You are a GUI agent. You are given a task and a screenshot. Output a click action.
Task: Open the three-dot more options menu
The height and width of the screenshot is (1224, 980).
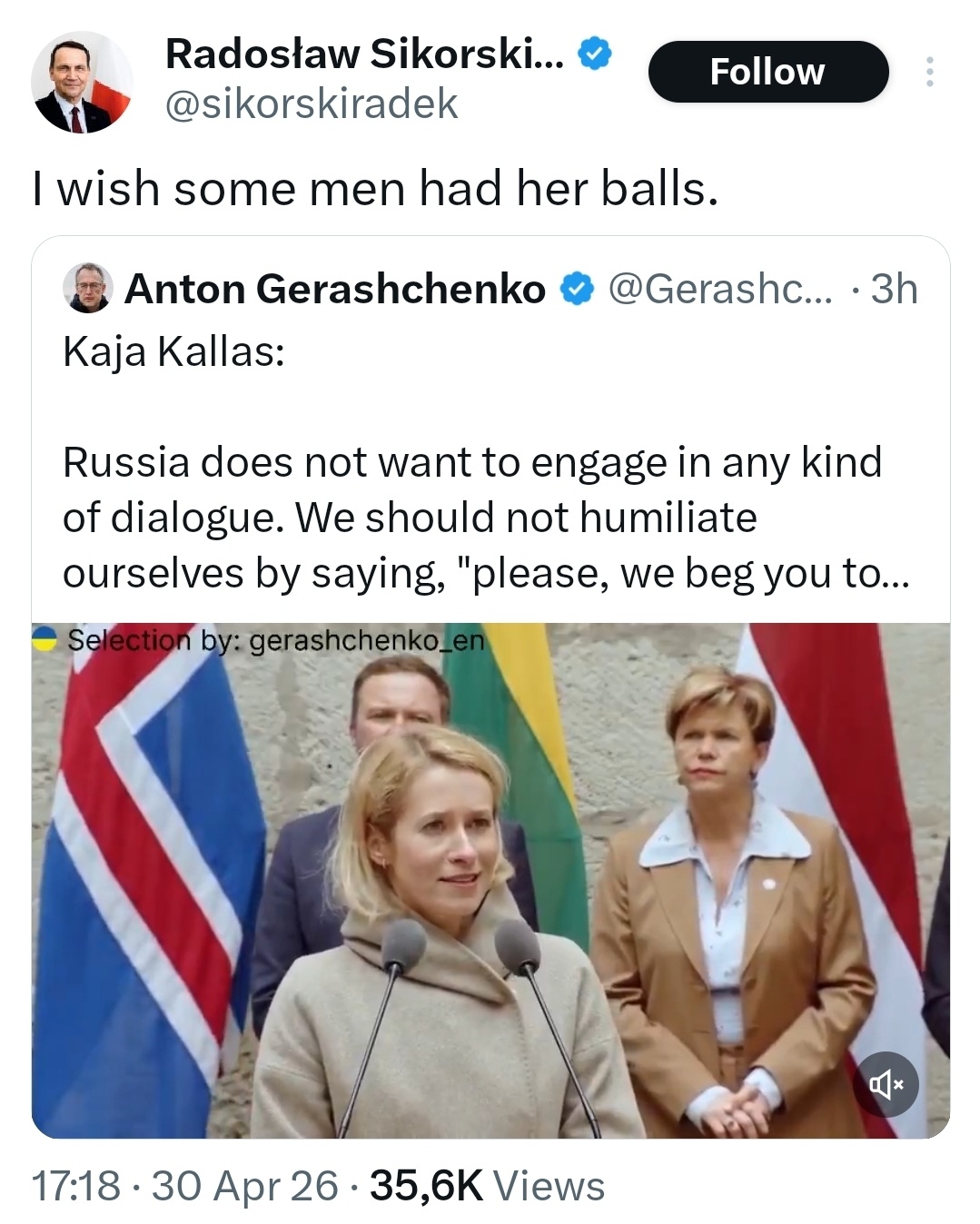[928, 72]
